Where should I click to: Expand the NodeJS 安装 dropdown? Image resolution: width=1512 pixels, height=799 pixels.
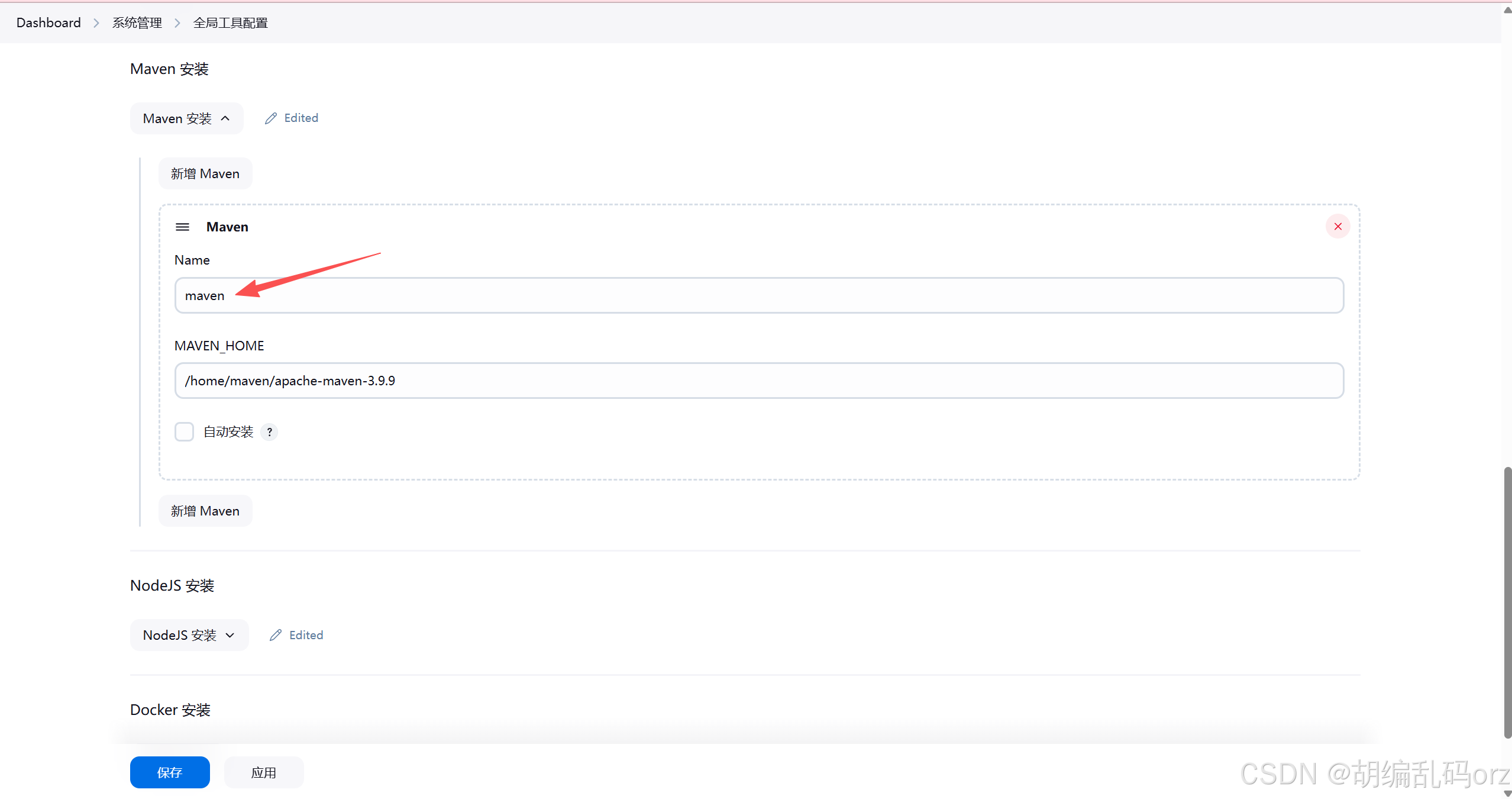point(189,635)
